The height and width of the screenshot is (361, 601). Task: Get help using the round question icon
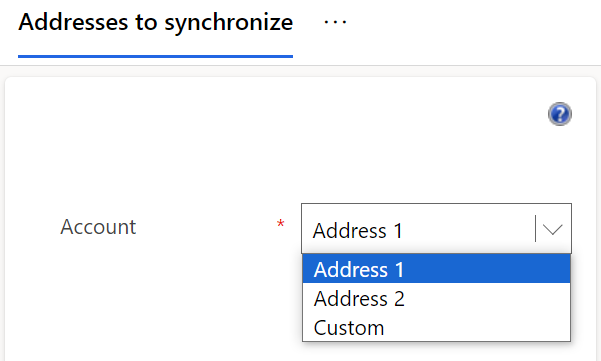tap(560, 114)
